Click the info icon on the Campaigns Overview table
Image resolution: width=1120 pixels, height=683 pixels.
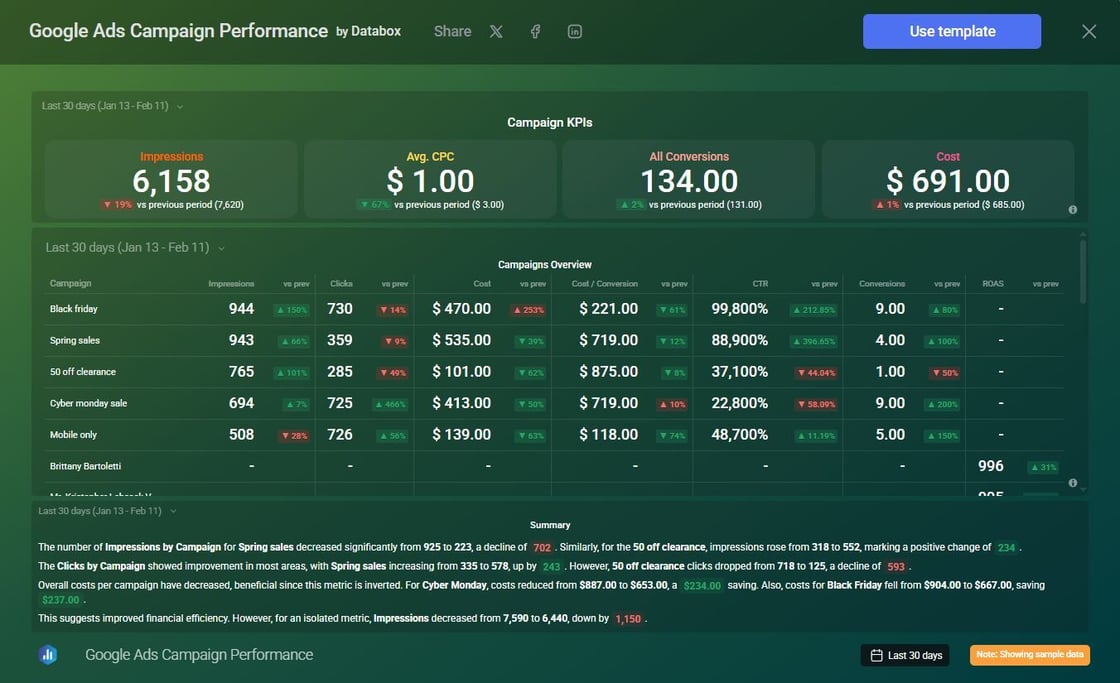pos(1072,483)
